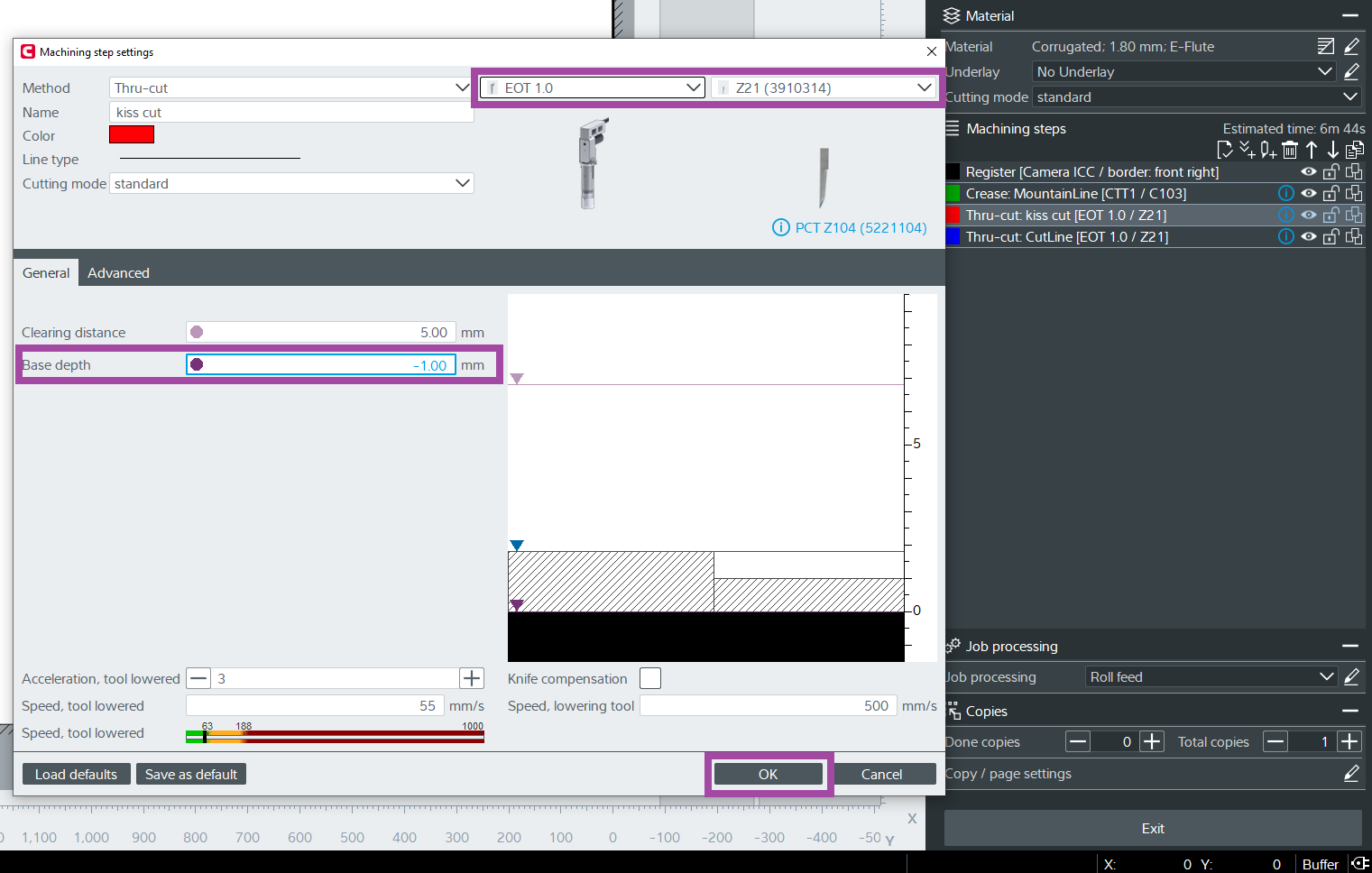Image resolution: width=1372 pixels, height=873 pixels.
Task: Enable the Knife compensation checkbox
Action: (649, 678)
